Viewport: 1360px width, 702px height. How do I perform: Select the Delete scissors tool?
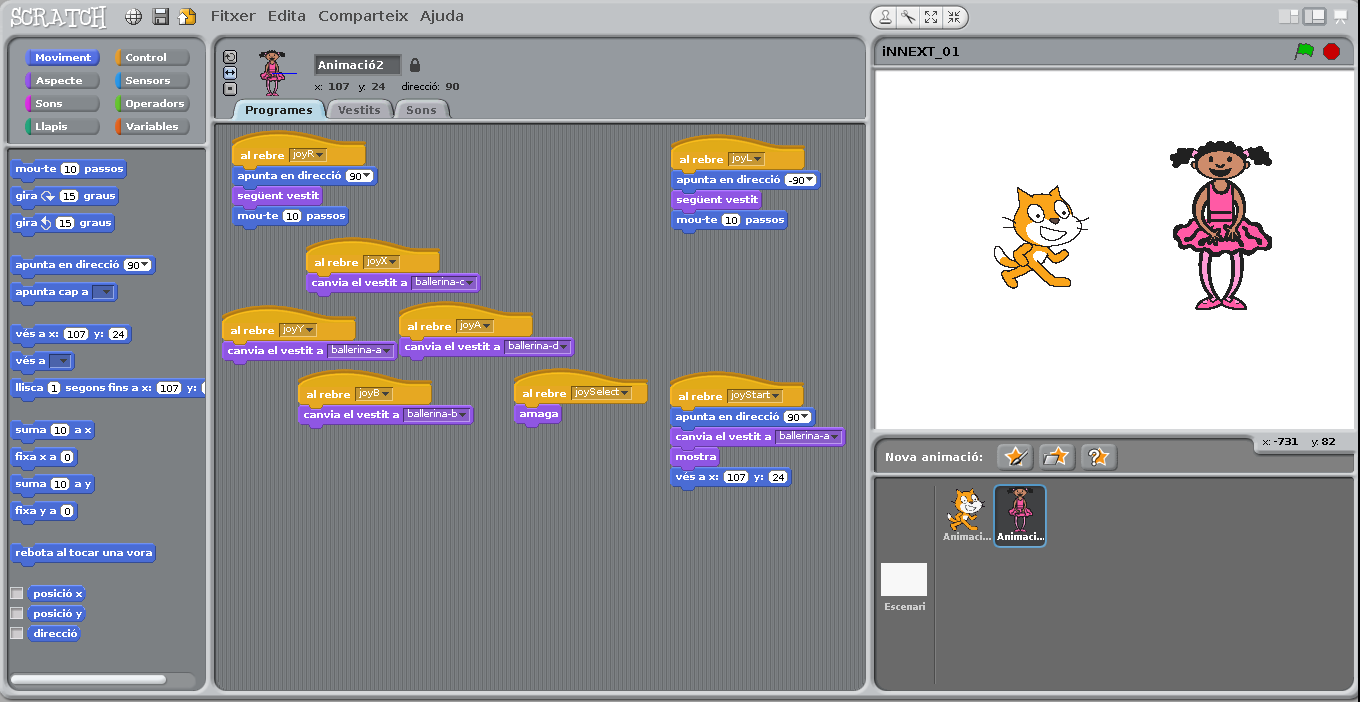click(908, 17)
